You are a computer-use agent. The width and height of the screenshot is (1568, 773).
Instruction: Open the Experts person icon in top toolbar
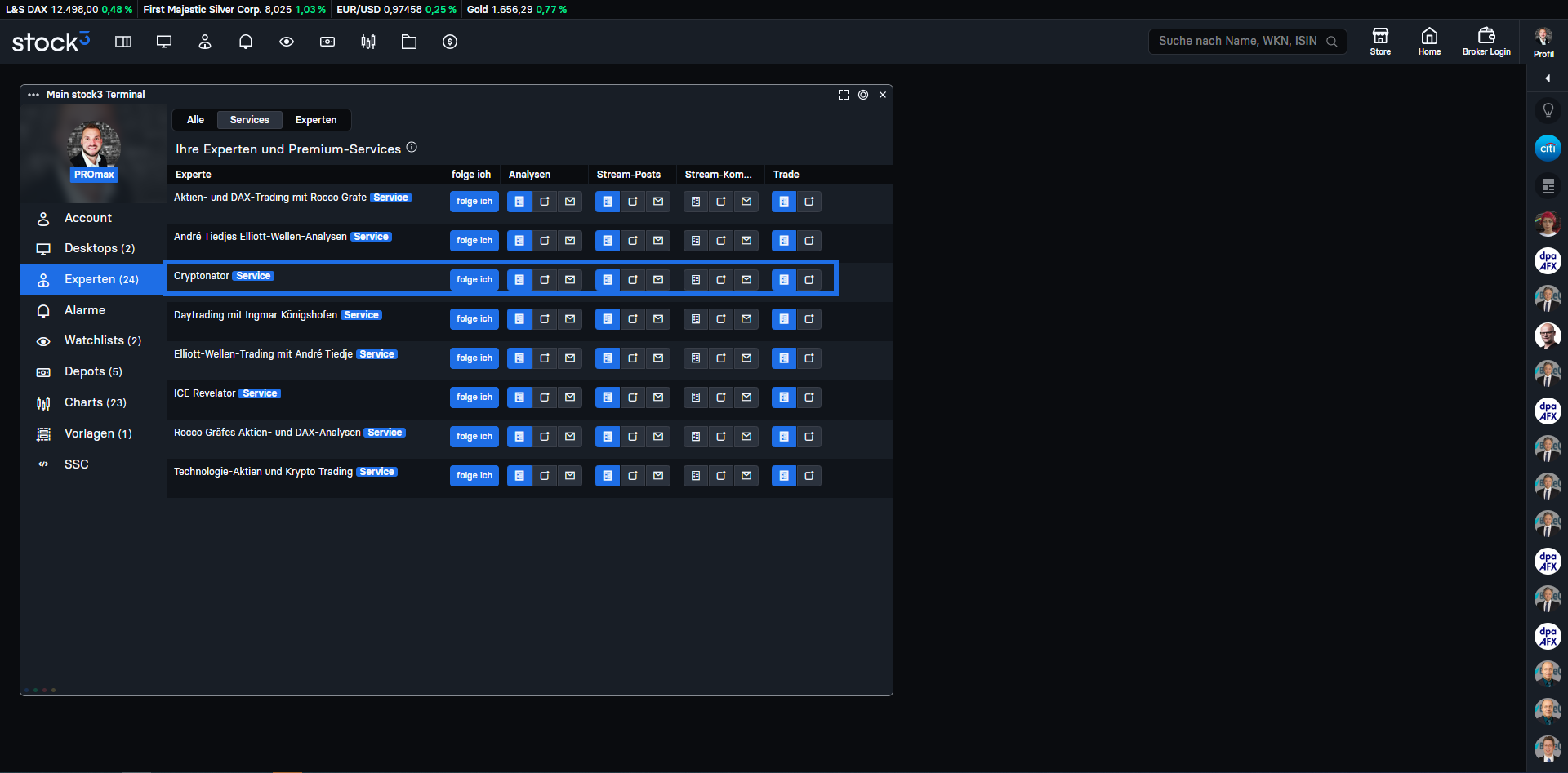(205, 42)
